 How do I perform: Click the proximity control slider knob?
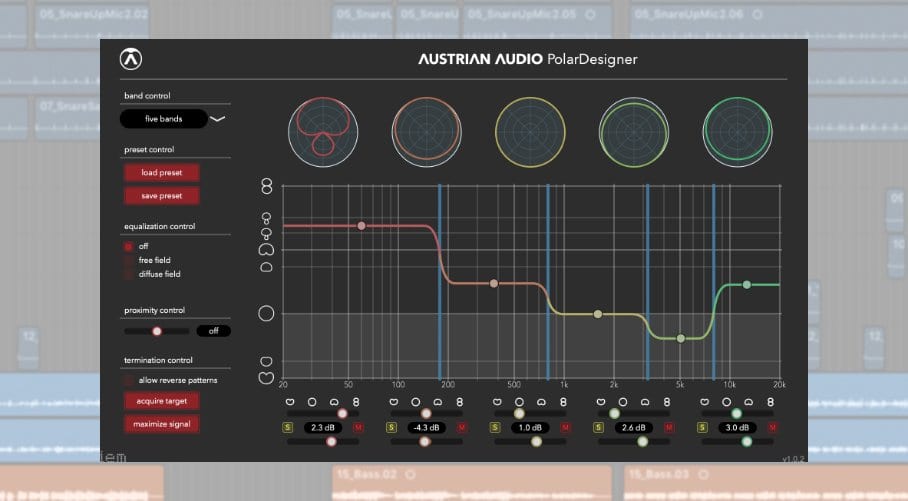tap(157, 331)
